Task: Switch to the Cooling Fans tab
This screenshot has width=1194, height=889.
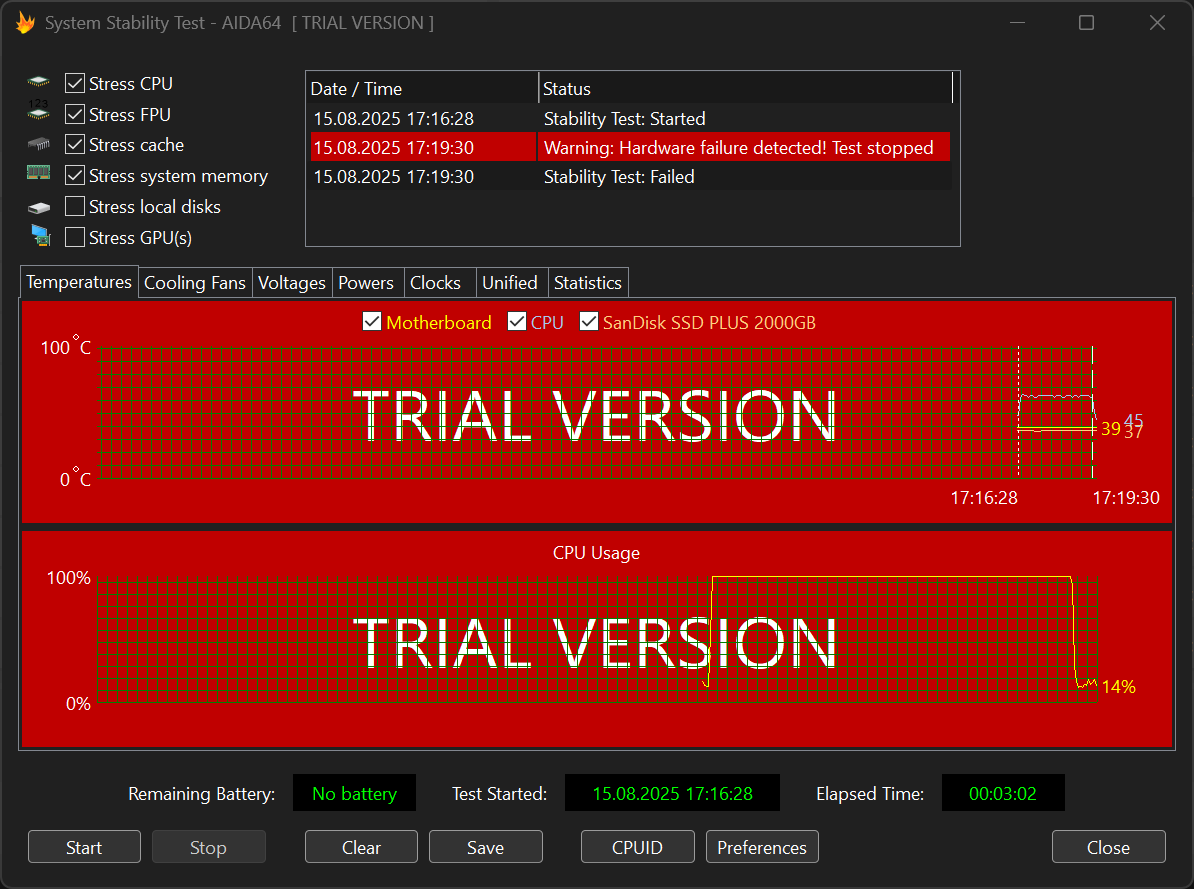Action: tap(195, 283)
